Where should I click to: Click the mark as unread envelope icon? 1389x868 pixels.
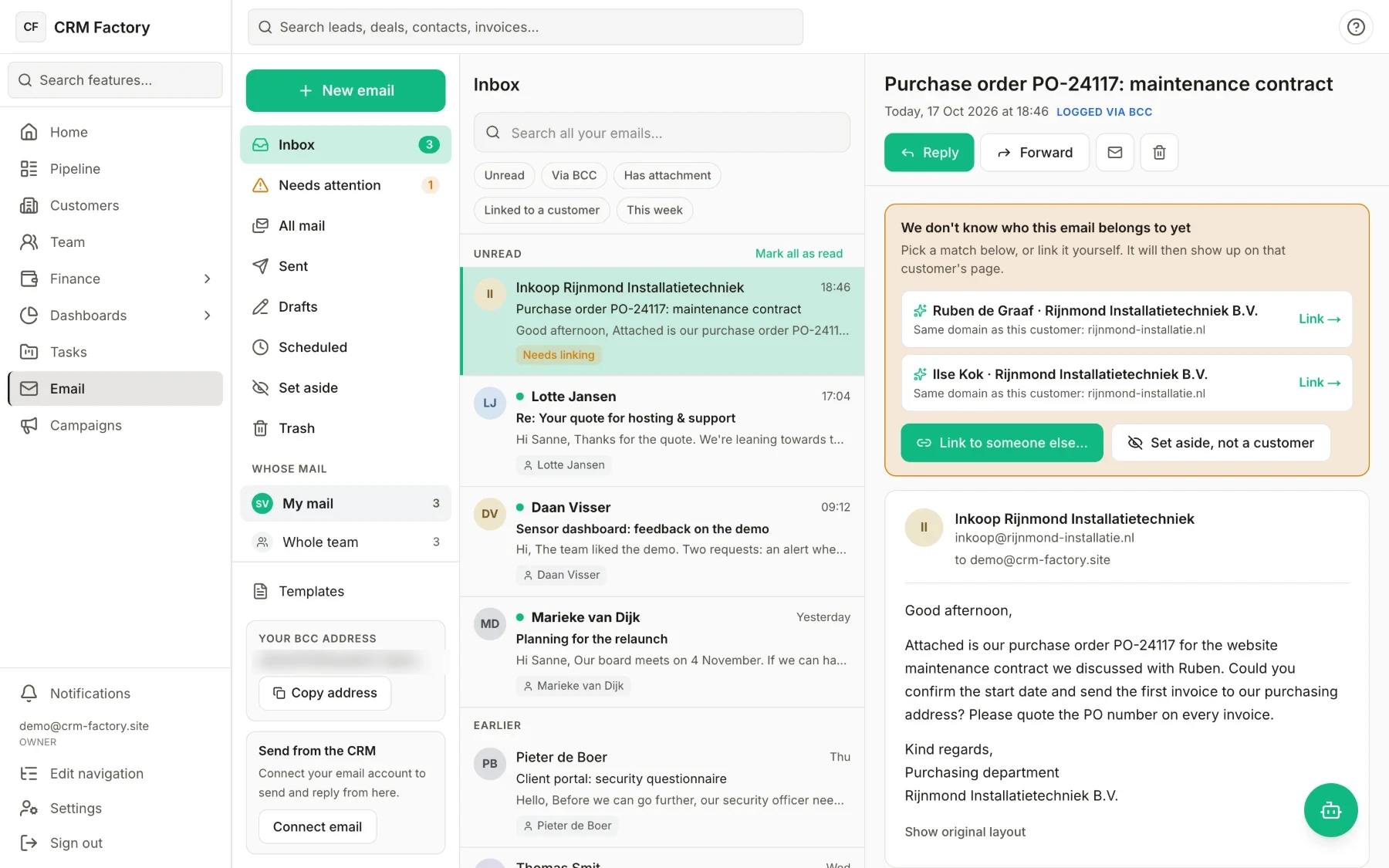pos(1115,152)
